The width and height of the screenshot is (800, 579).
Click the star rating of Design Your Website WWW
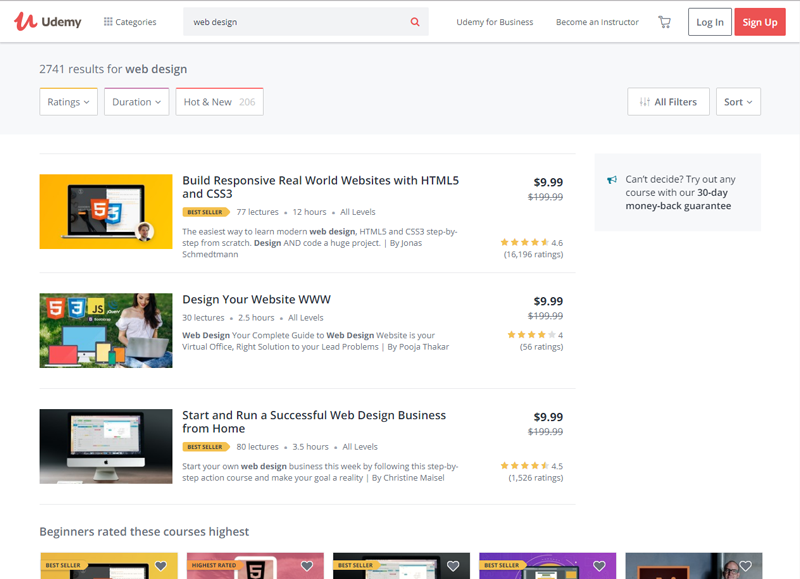(530, 335)
